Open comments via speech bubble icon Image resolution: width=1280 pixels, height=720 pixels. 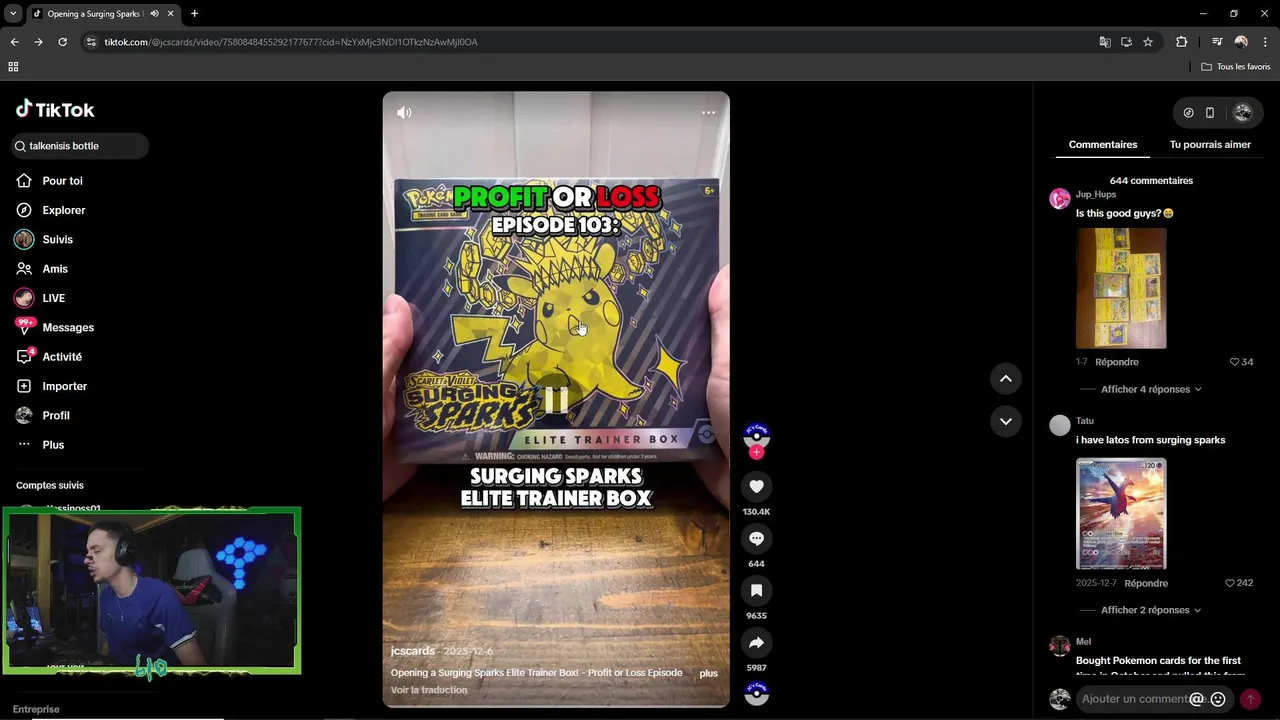coord(756,538)
